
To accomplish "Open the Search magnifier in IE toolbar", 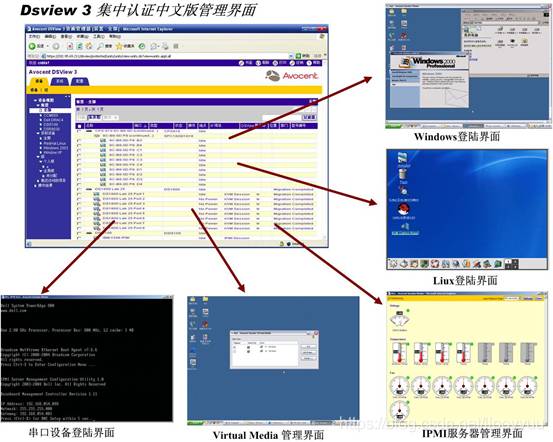I will coord(101,46).
